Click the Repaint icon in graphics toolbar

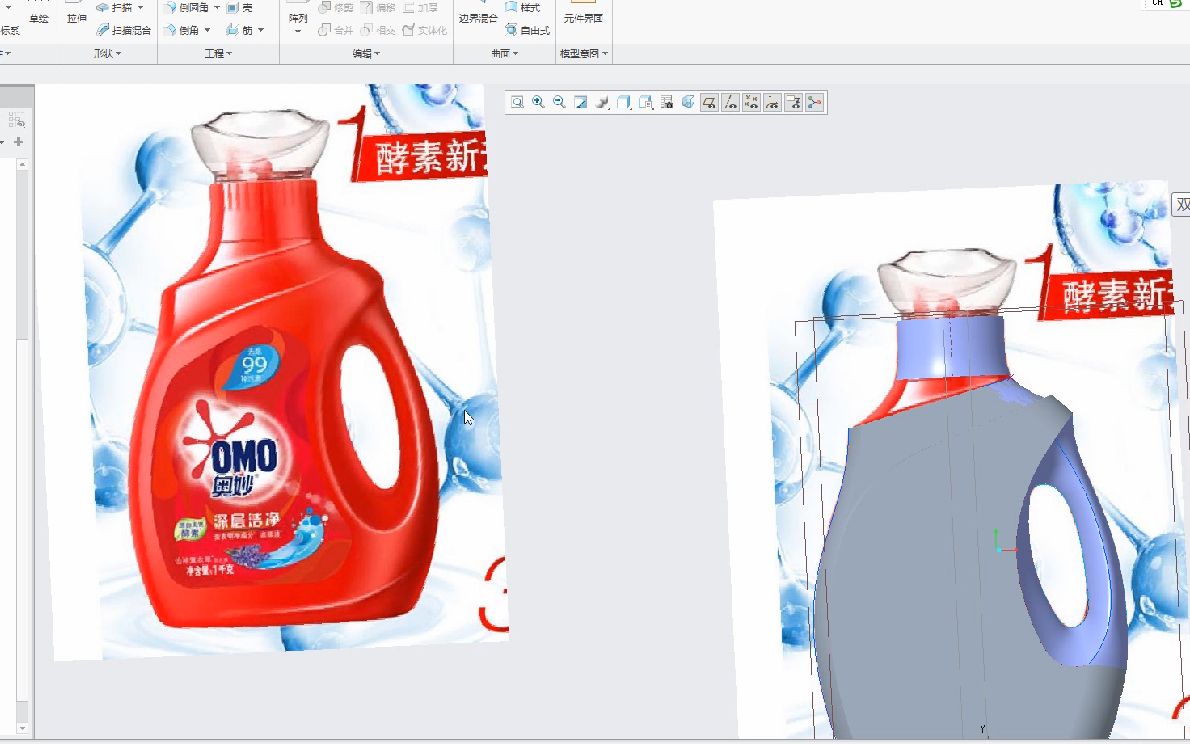(581, 102)
